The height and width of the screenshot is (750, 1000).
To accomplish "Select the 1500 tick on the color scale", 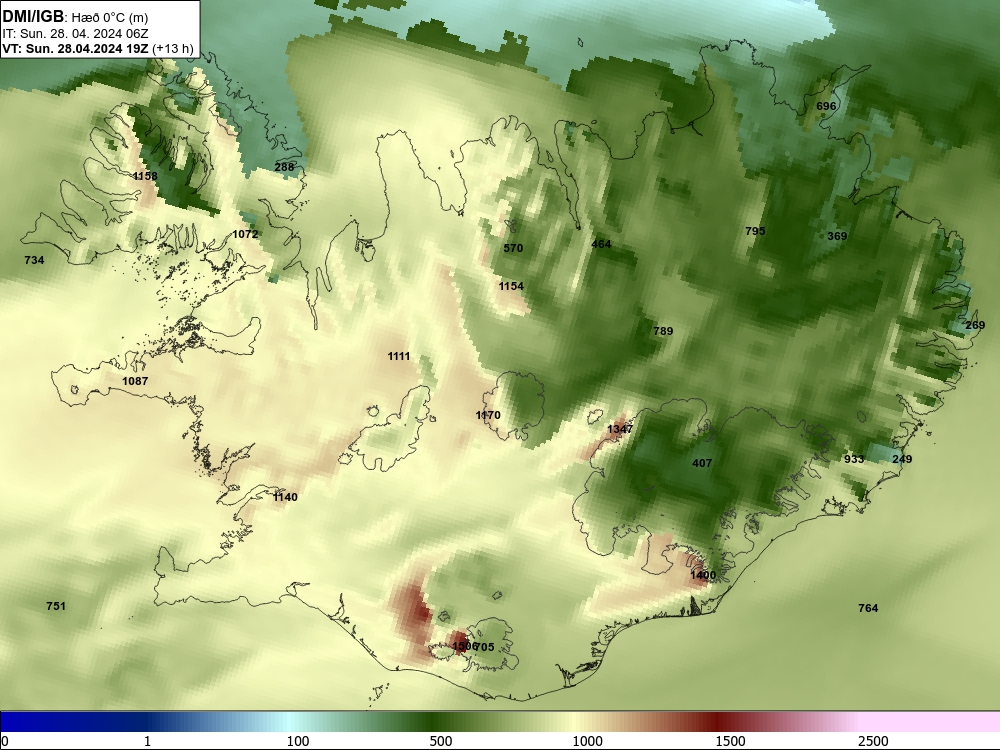I will pyautogui.click(x=730, y=741).
